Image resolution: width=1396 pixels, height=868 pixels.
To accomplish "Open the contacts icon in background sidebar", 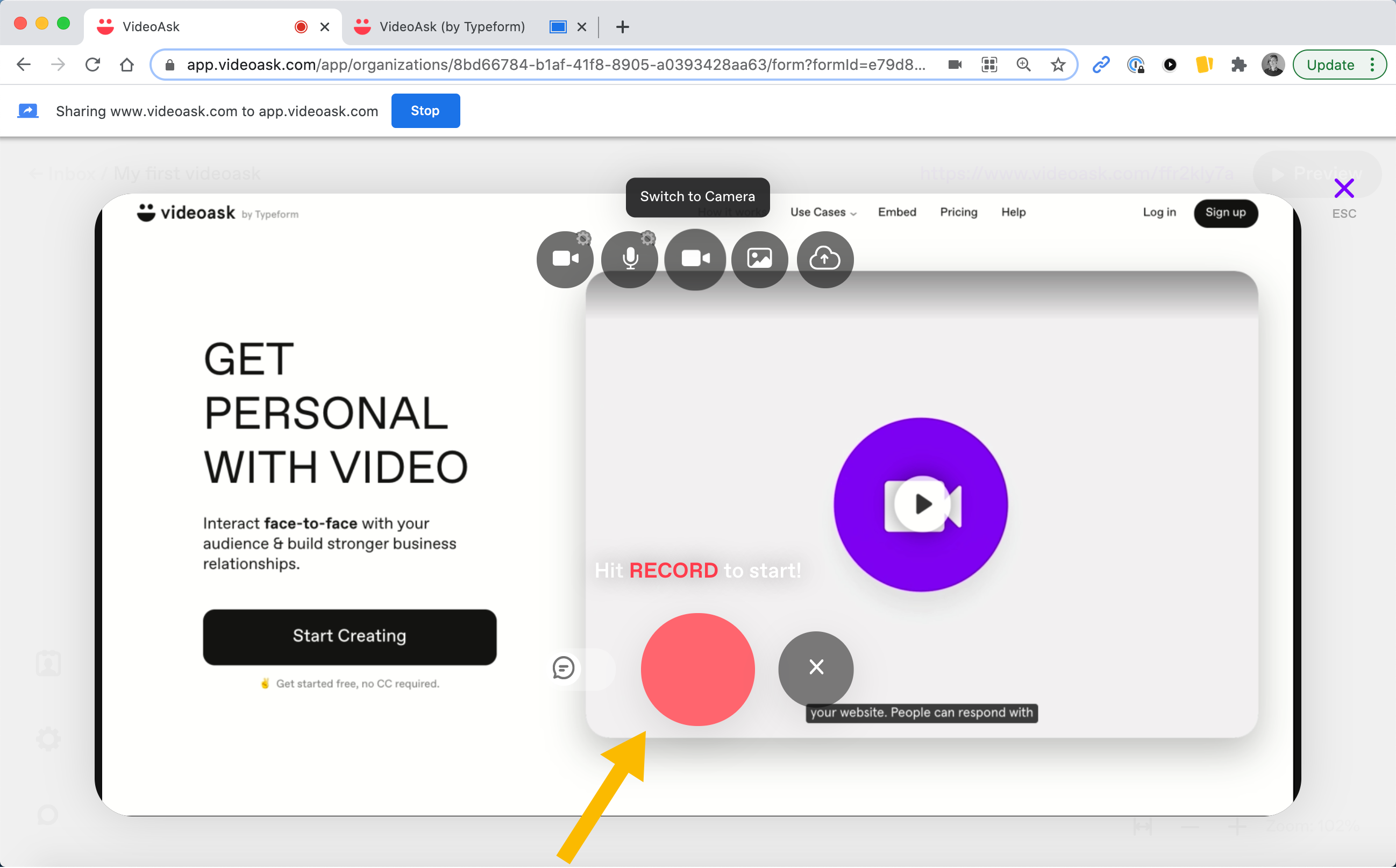I will (x=48, y=664).
